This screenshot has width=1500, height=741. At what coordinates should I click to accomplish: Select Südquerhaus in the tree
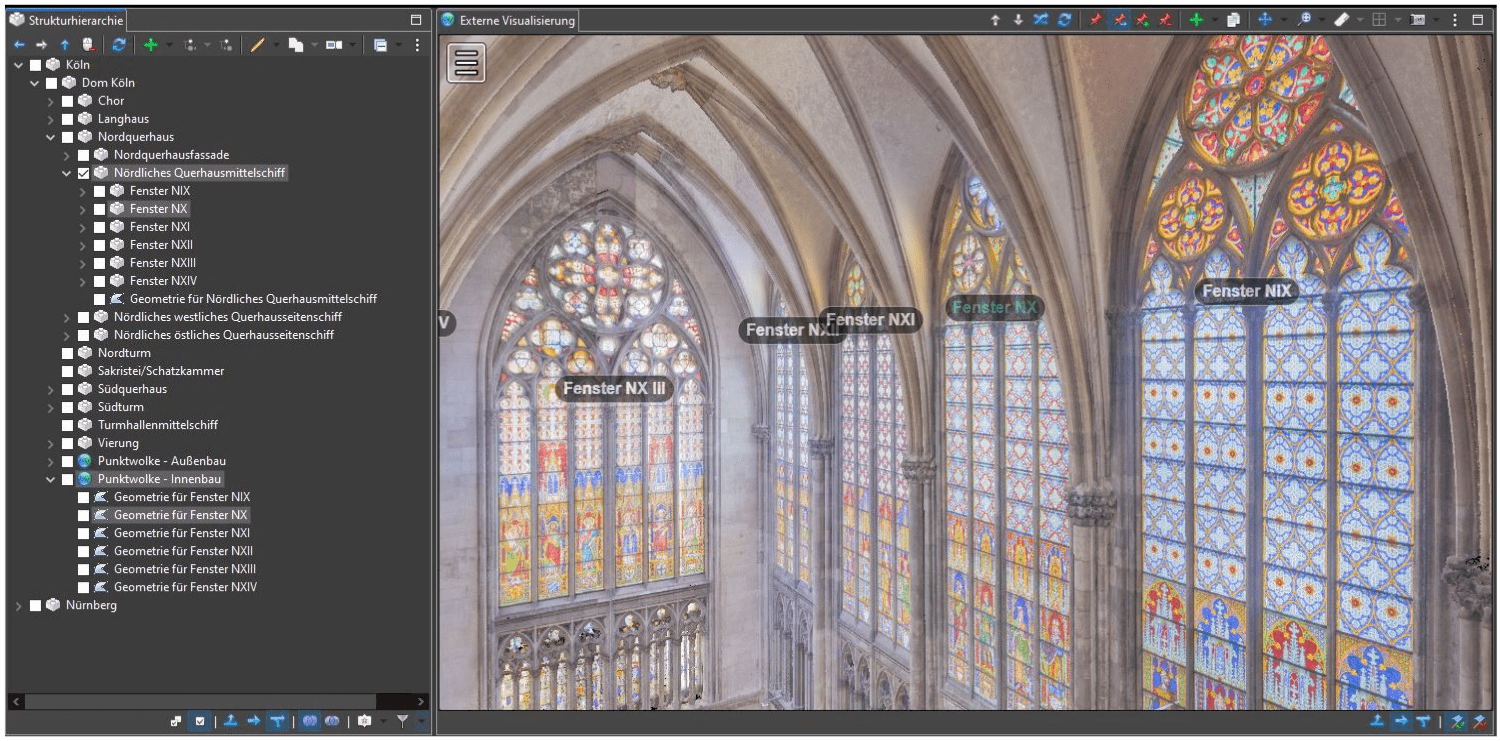132,389
